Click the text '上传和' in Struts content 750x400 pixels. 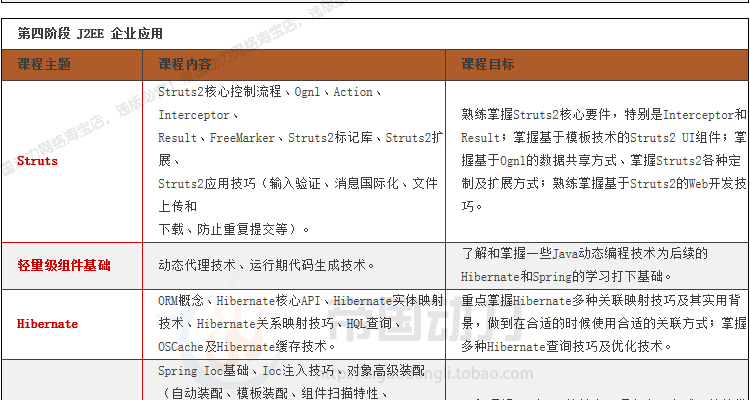click(x=177, y=207)
